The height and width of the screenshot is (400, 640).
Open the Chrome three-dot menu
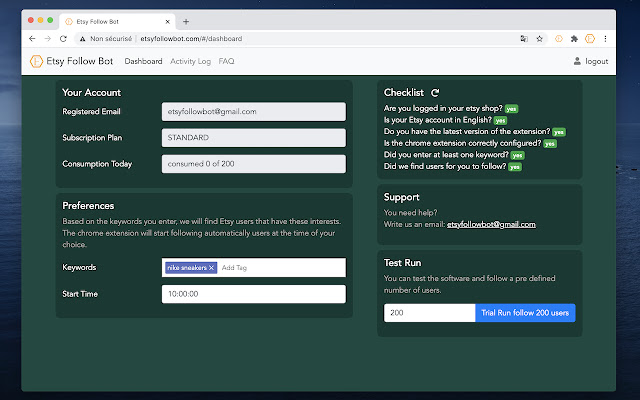[x=605, y=39]
